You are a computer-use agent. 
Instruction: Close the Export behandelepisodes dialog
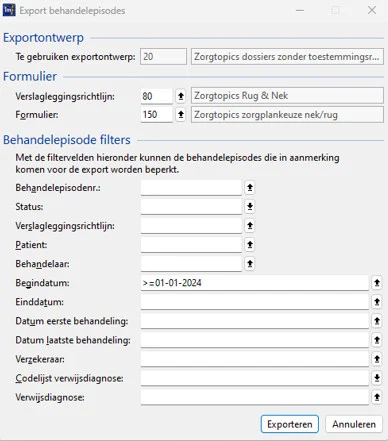pyautogui.click(x=372, y=10)
